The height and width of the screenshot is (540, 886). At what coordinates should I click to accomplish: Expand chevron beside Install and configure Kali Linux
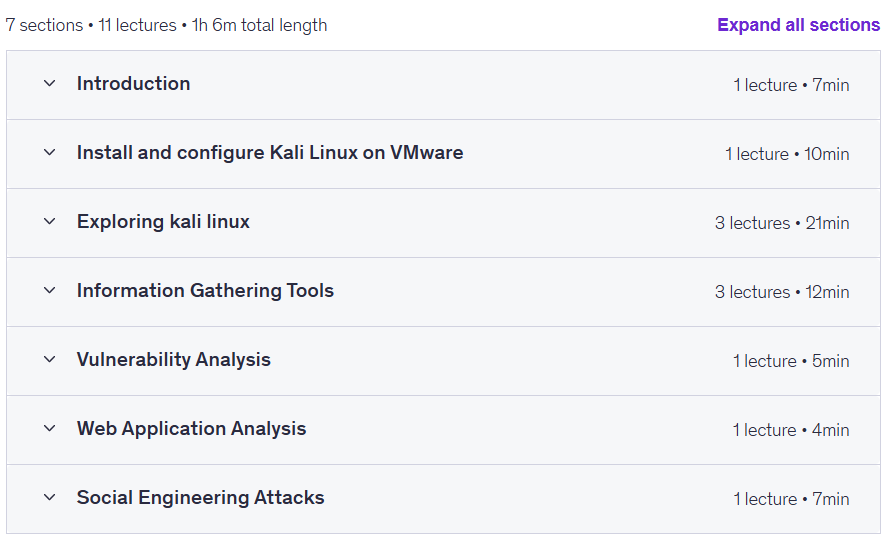(x=50, y=153)
